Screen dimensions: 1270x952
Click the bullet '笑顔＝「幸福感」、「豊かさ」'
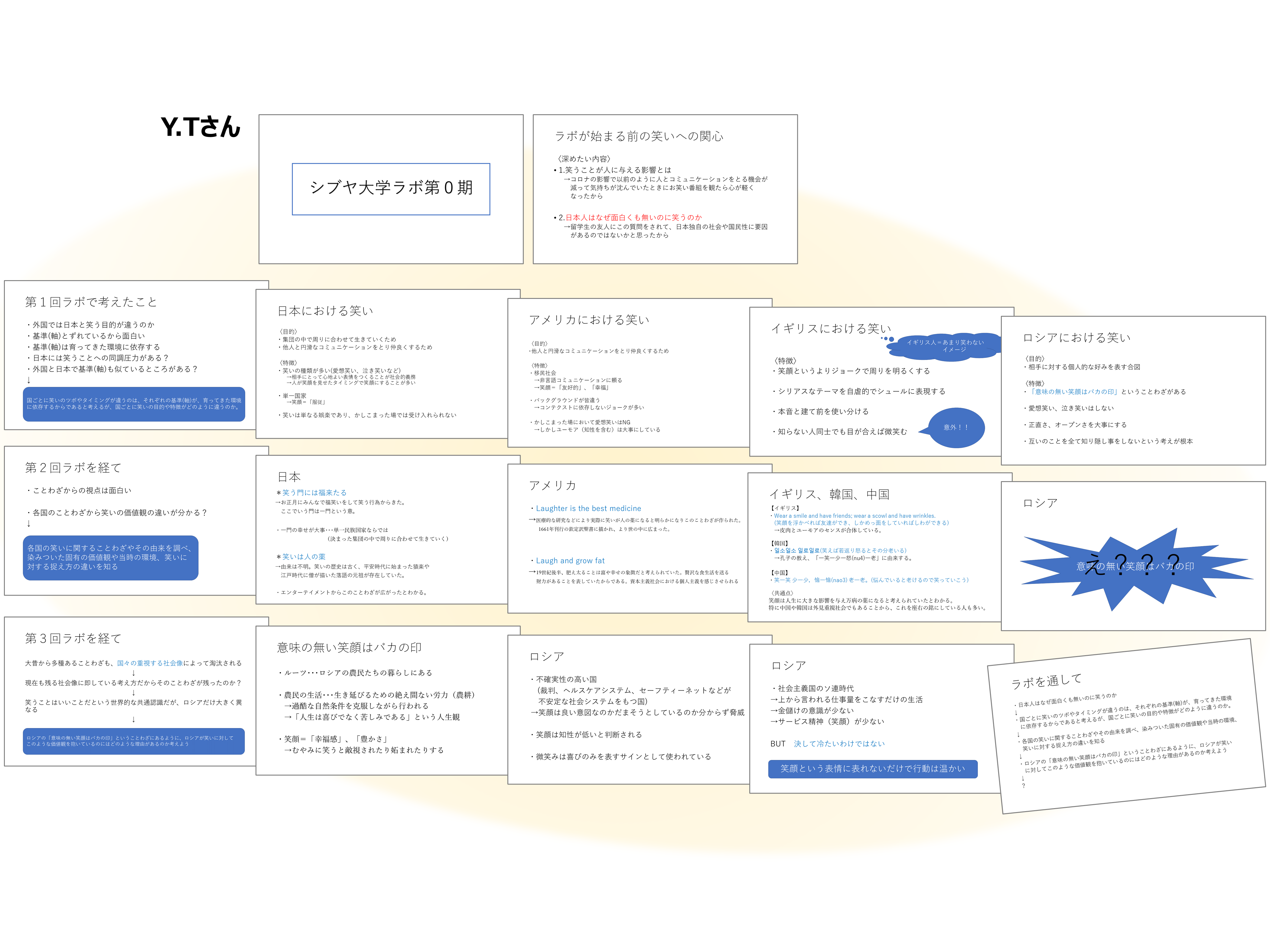(x=334, y=739)
